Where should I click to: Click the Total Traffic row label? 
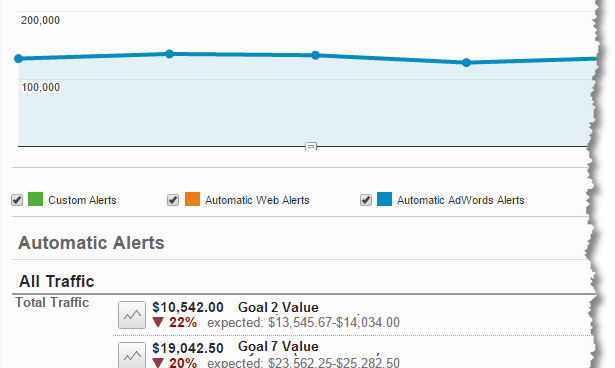pos(52,302)
